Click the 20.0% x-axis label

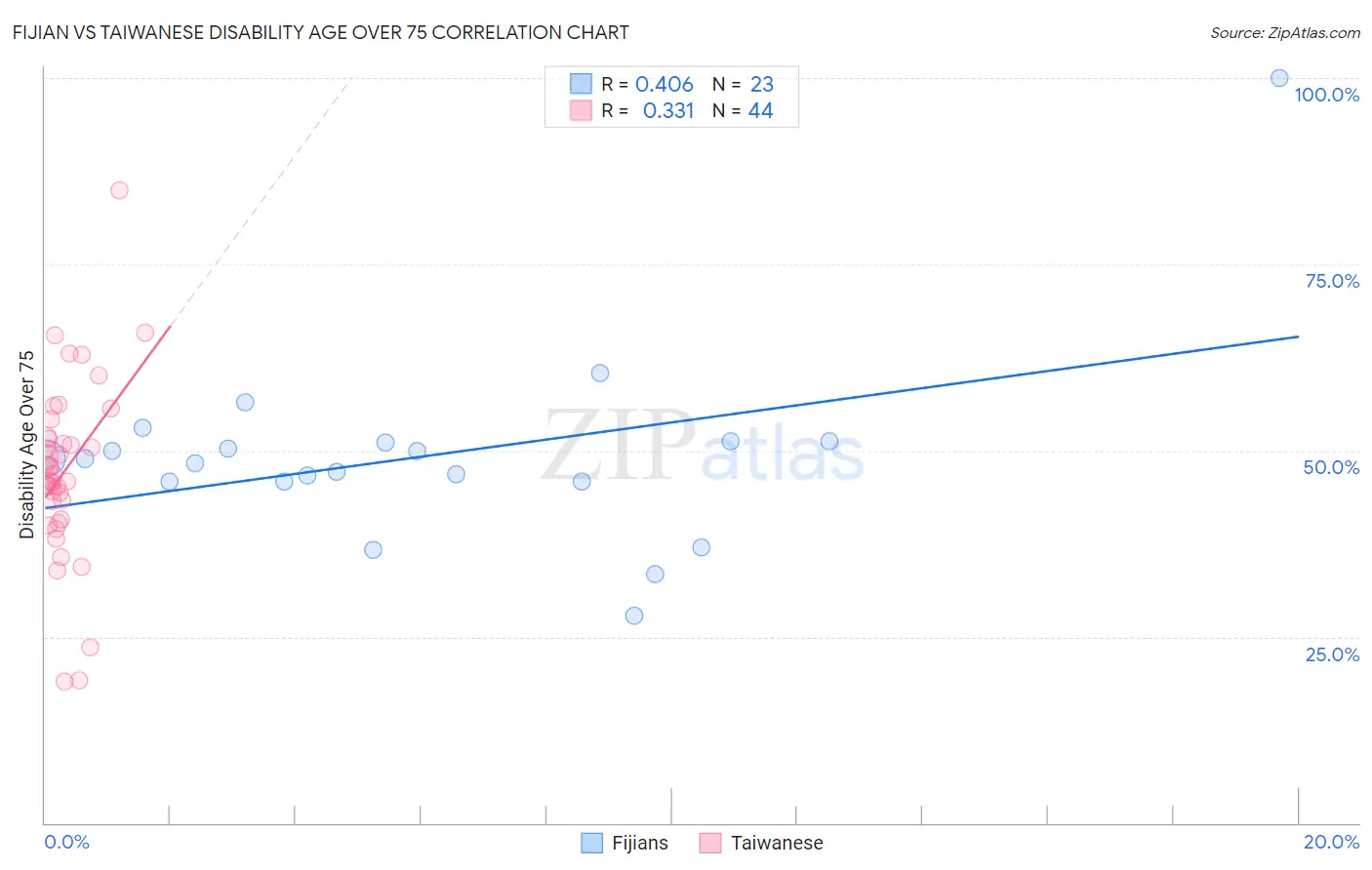coord(1331,842)
